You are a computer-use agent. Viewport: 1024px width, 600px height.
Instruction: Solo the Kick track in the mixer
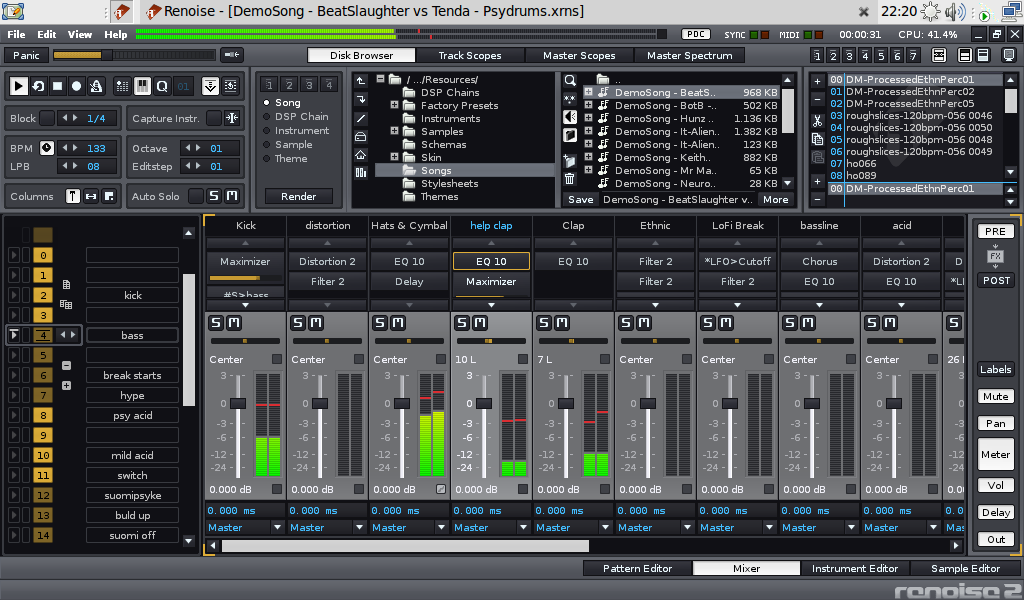tap(214, 322)
